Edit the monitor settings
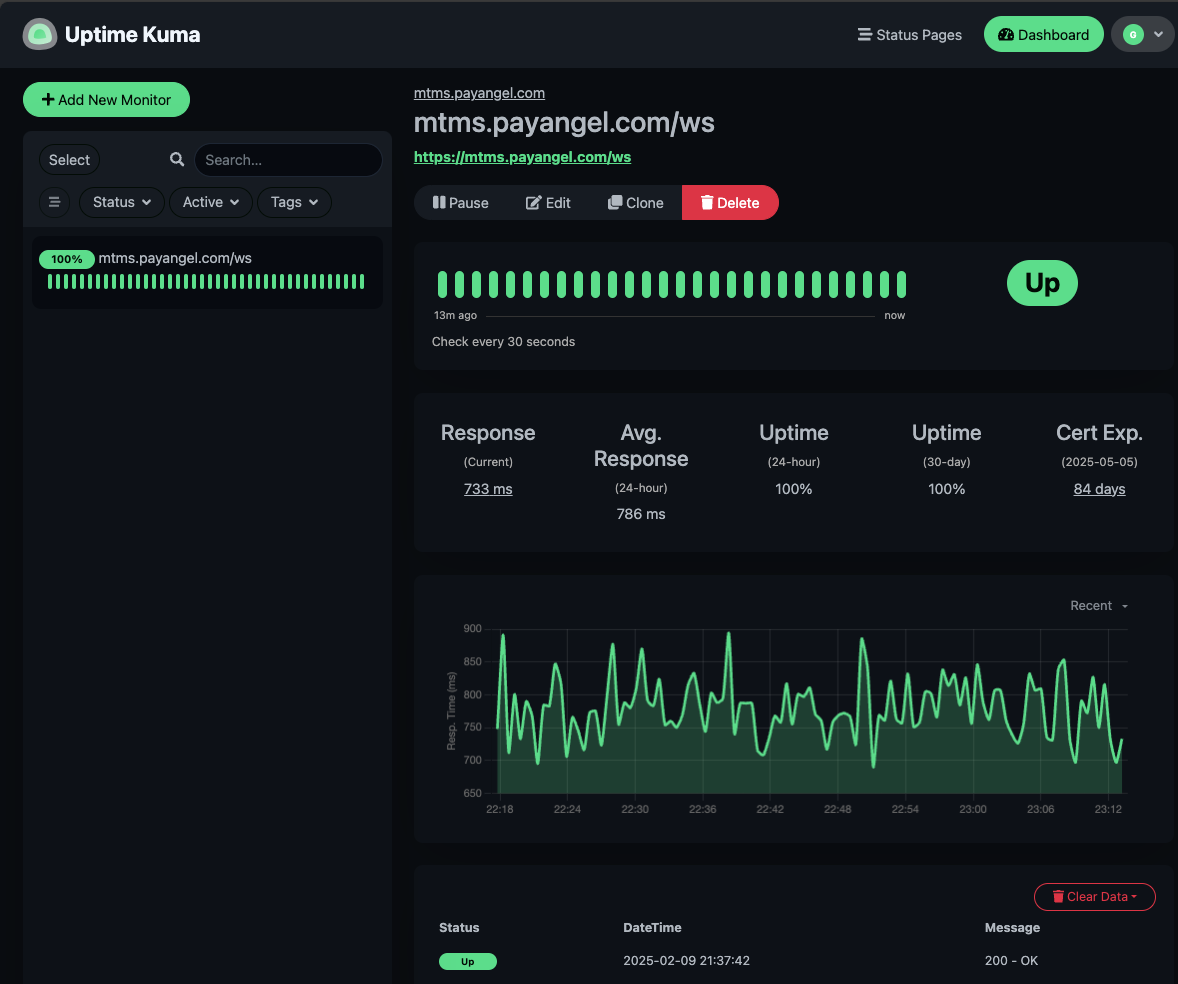Screen dimensions: 1178x984 tap(548, 203)
